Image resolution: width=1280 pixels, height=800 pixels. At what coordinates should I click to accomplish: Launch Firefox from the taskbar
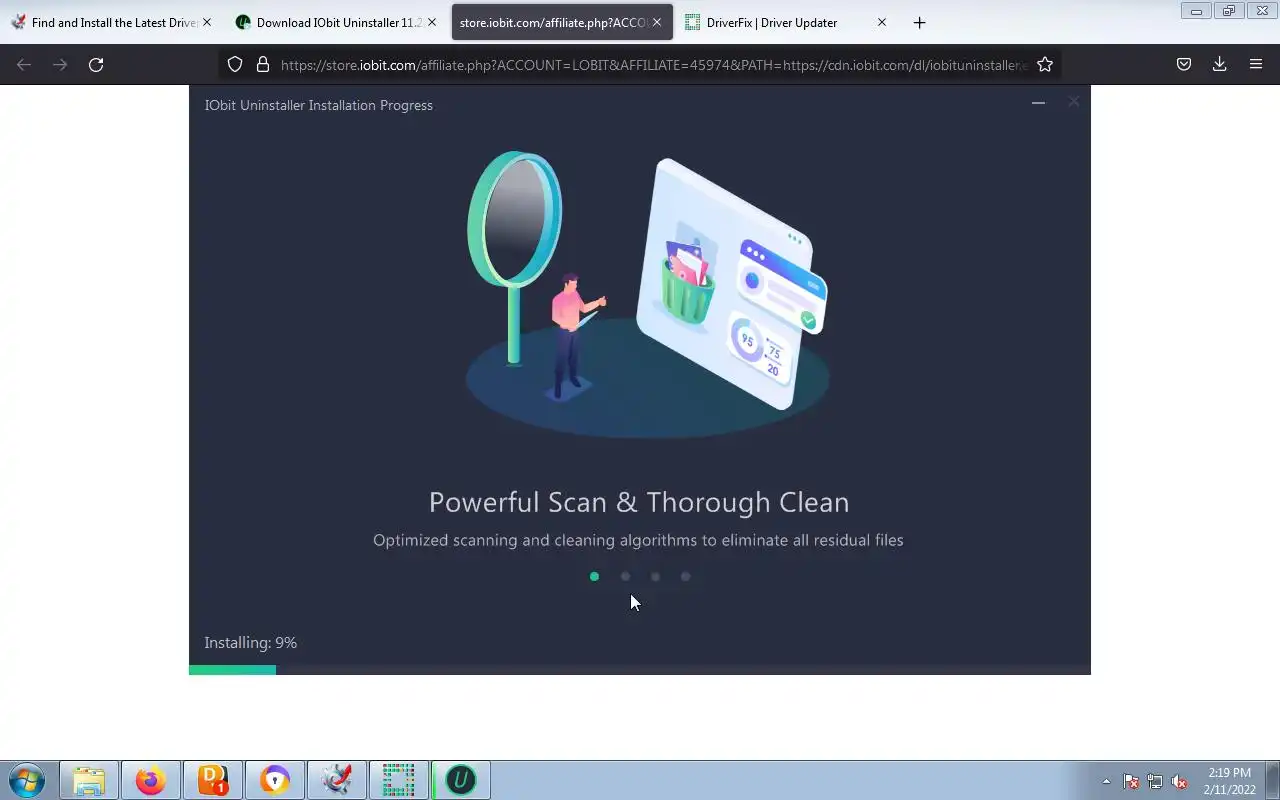[x=151, y=780]
